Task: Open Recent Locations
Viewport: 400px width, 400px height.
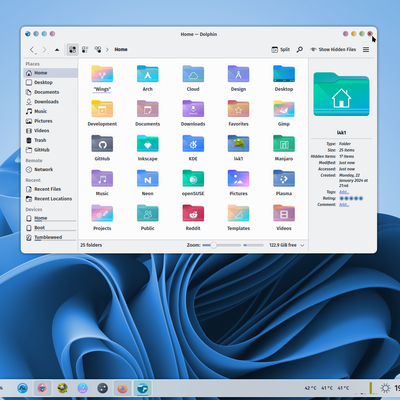Action: coord(51,199)
